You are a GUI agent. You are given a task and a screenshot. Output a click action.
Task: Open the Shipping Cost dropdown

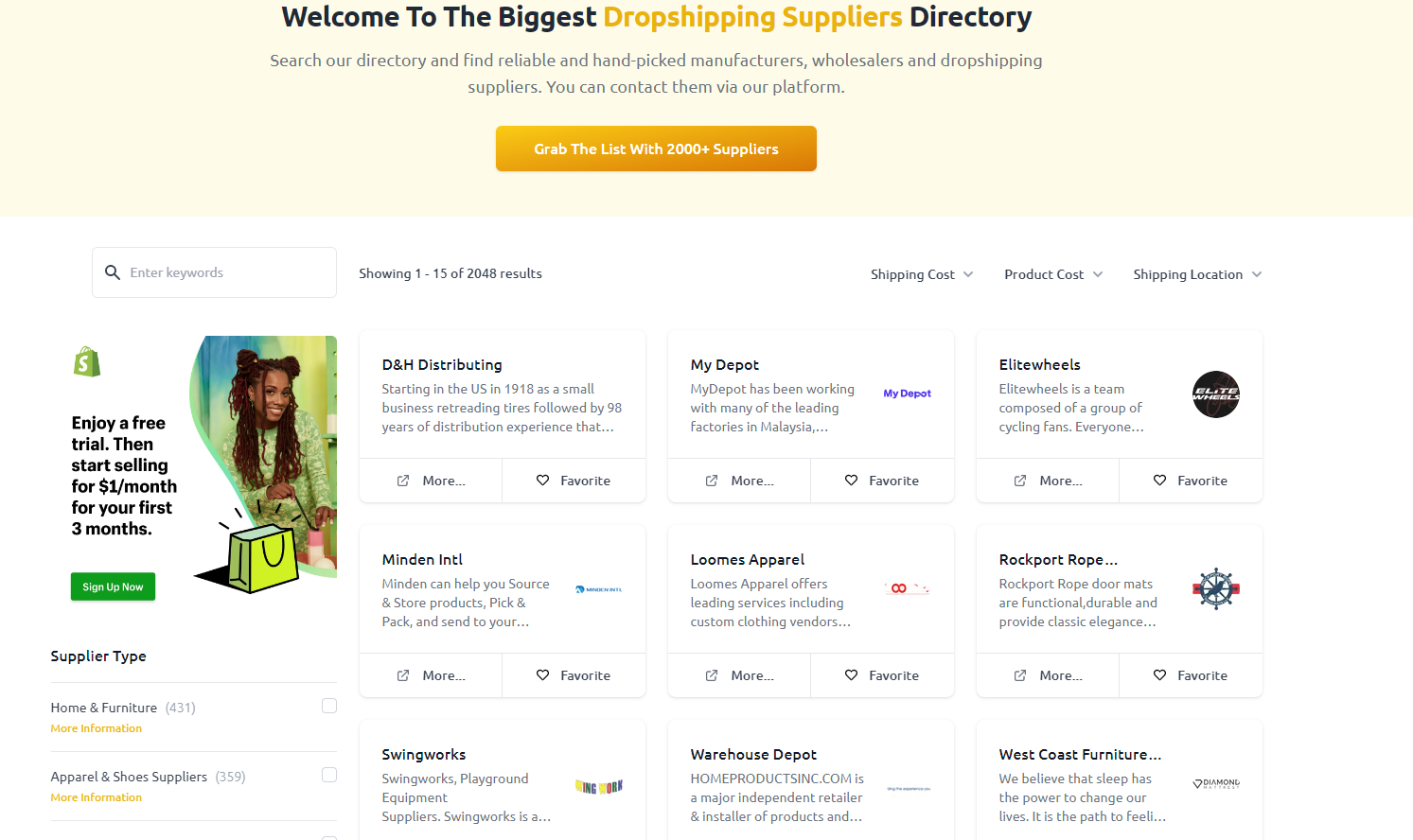point(922,274)
